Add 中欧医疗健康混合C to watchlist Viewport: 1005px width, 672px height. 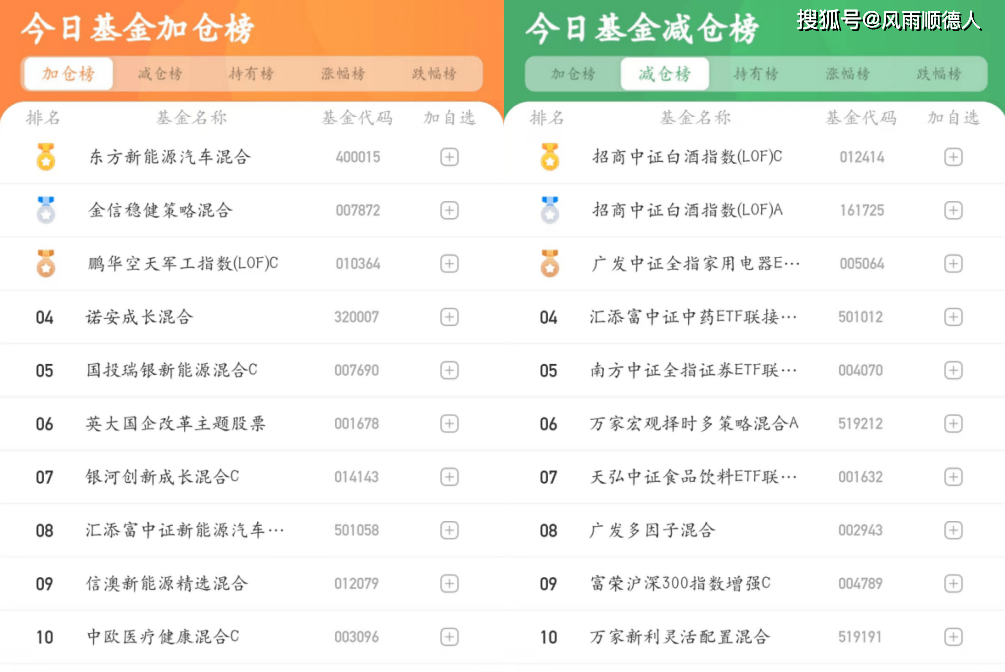pos(449,637)
